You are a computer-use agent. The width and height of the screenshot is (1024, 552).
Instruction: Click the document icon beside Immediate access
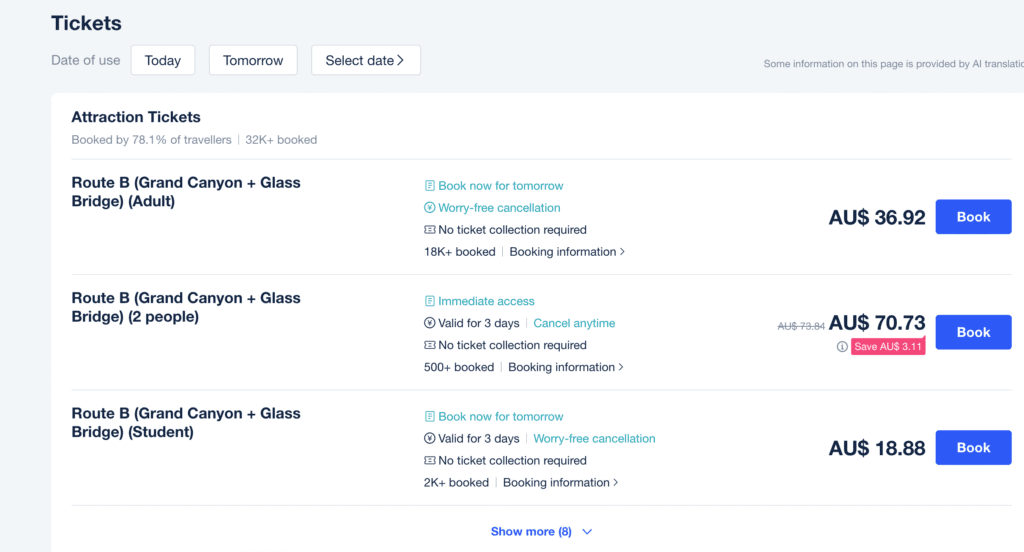click(430, 301)
